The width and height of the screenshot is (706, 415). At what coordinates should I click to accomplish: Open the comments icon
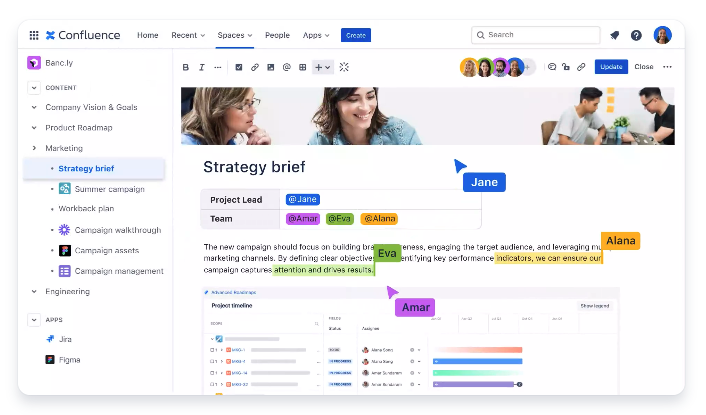552,67
